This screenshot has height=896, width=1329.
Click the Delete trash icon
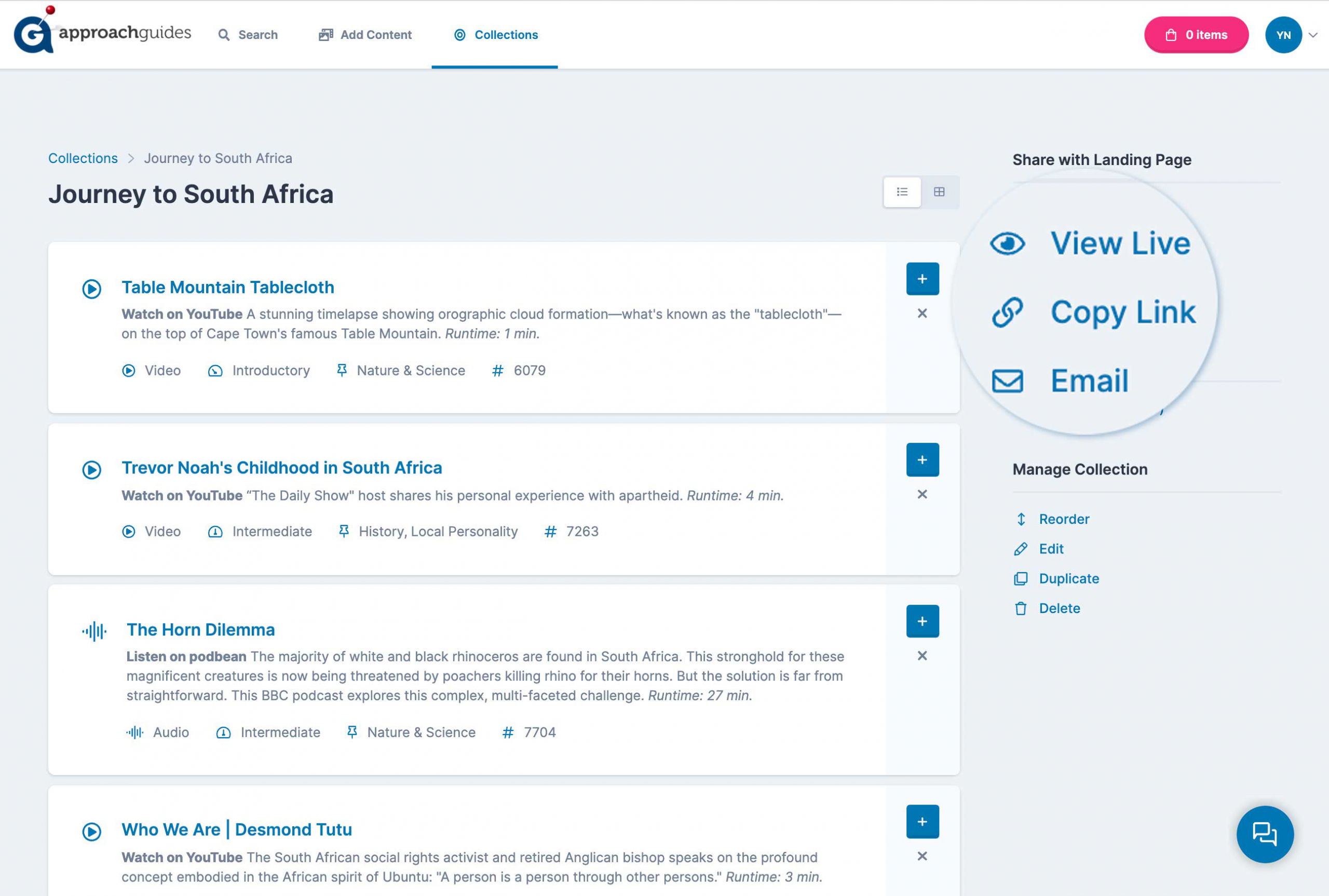coord(1021,608)
